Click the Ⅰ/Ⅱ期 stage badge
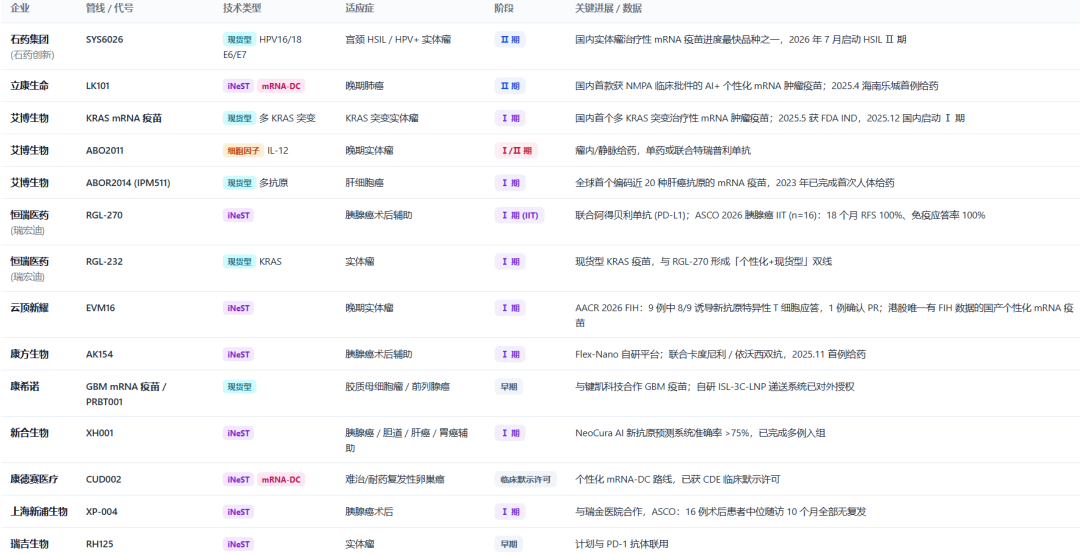Screen dimensions: 1080x554 516,150
